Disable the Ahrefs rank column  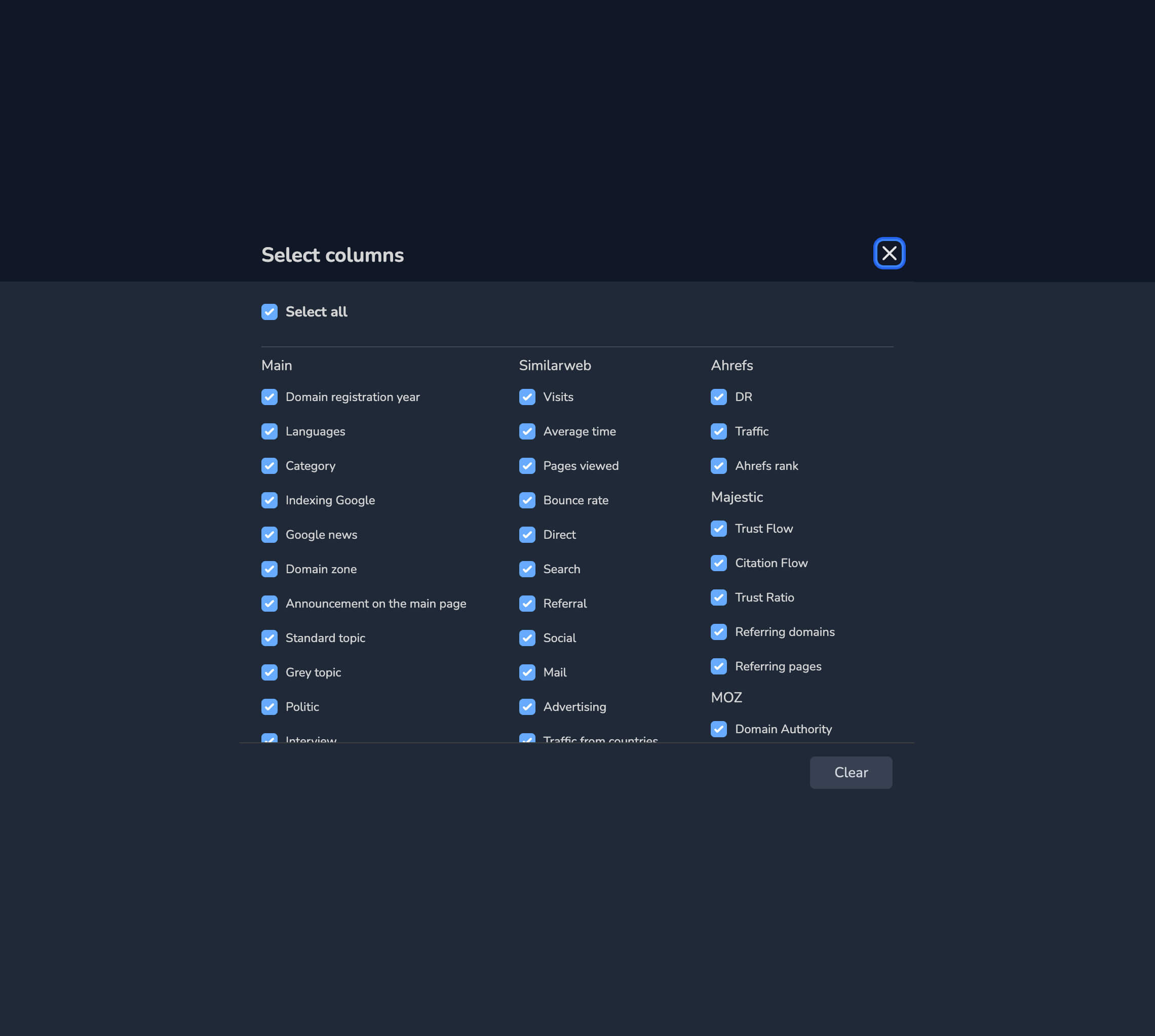tap(719, 466)
